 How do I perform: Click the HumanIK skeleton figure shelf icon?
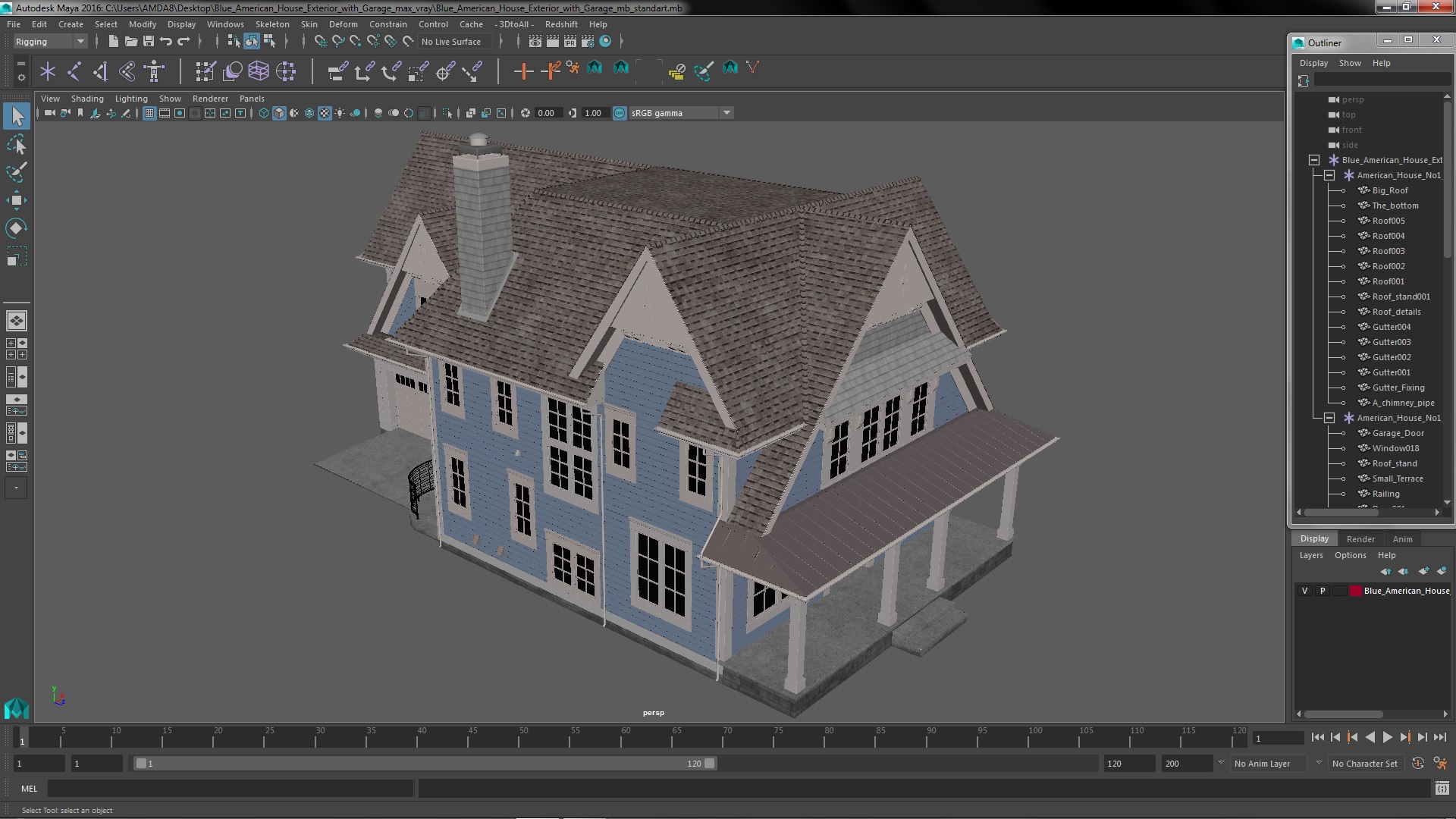pos(154,71)
